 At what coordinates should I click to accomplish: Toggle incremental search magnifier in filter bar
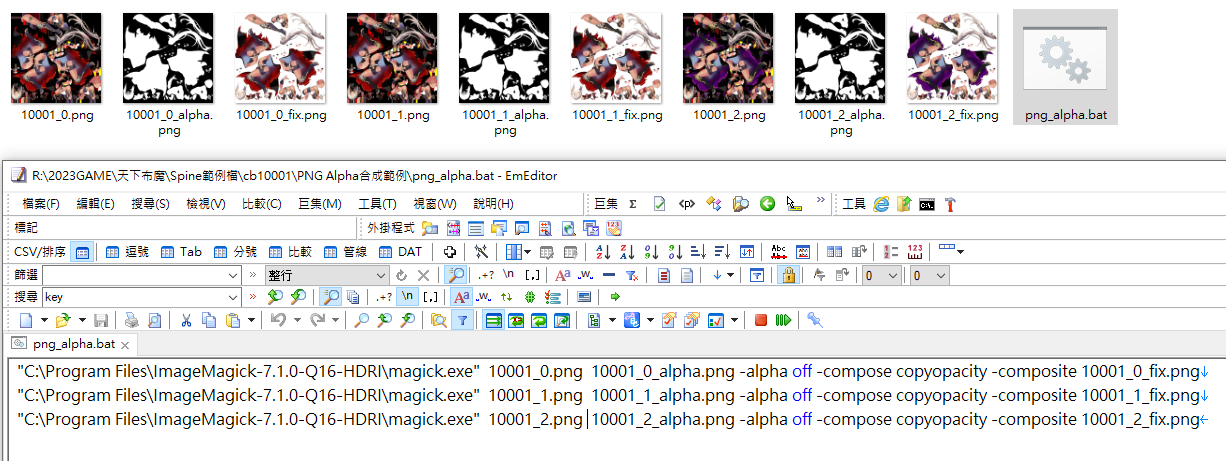pos(456,275)
